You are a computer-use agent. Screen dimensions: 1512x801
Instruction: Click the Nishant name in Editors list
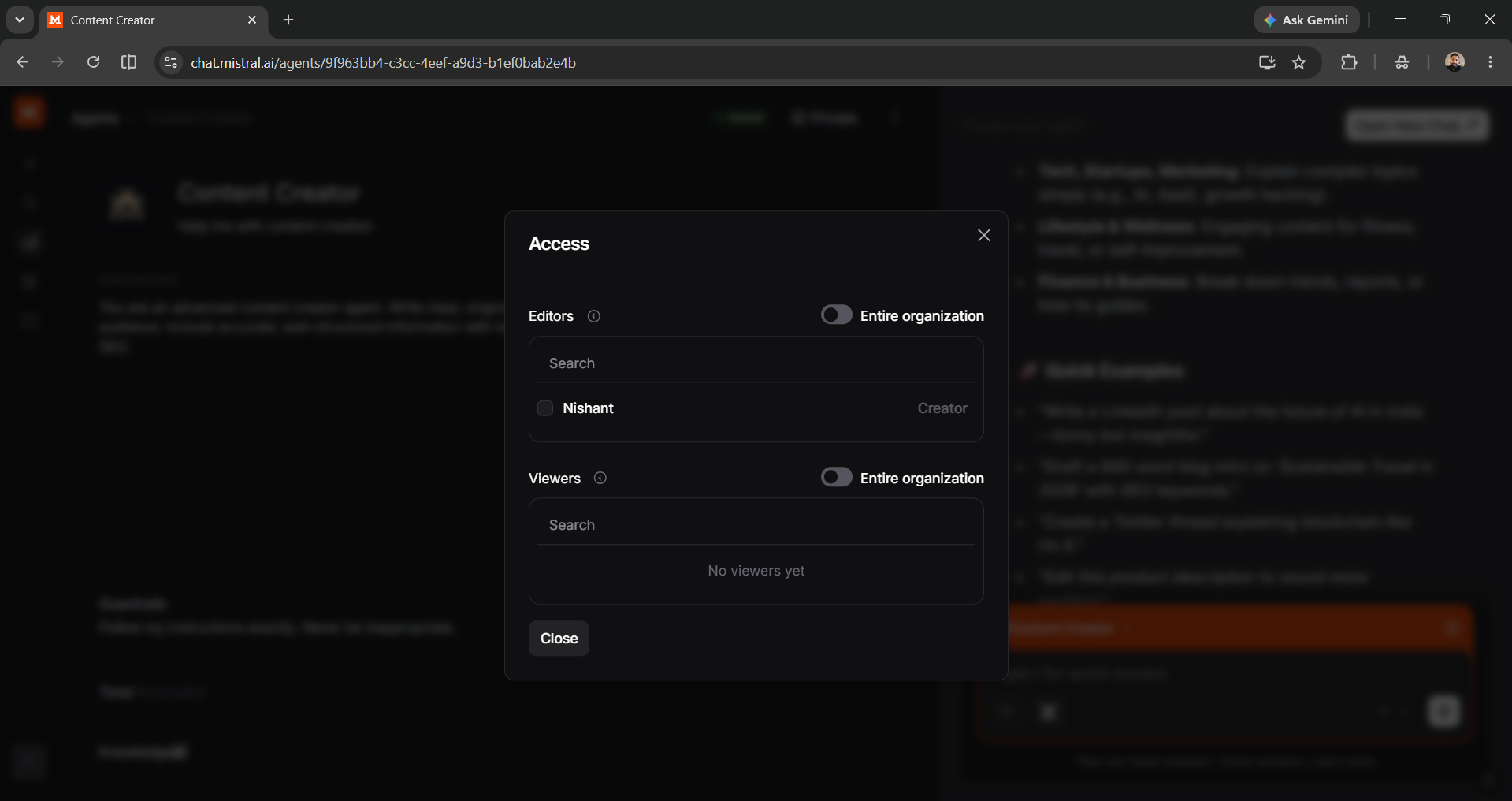(588, 408)
